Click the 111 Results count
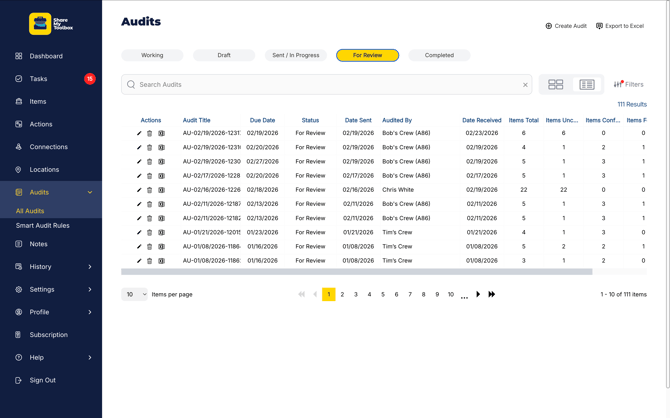 click(x=632, y=104)
